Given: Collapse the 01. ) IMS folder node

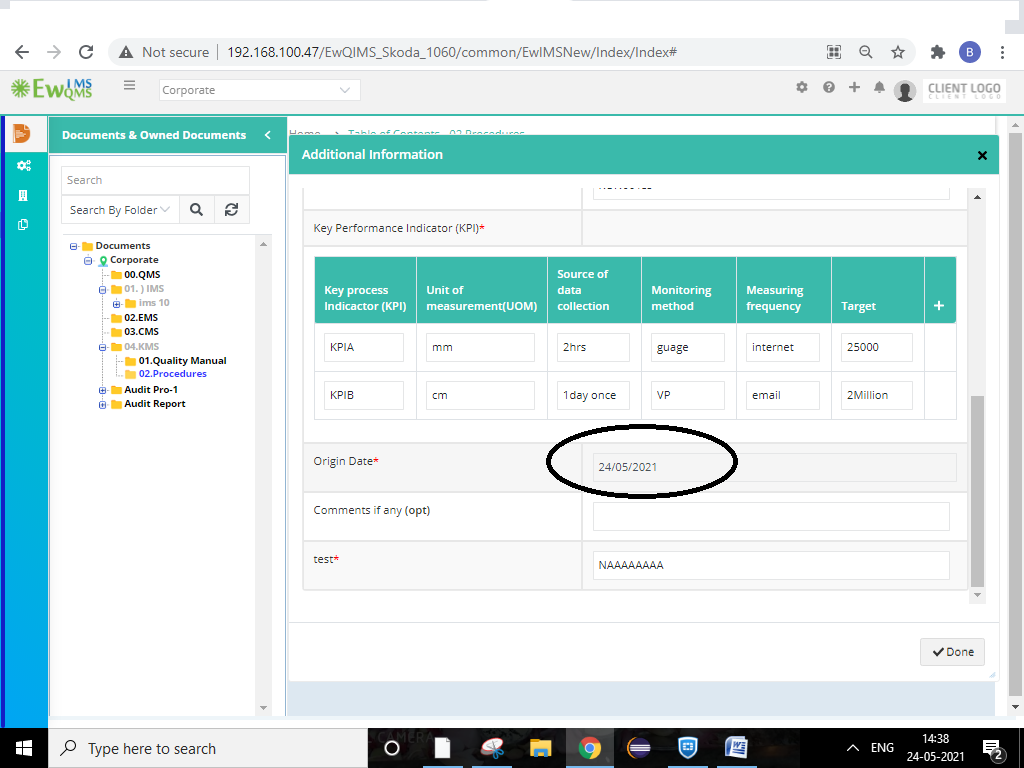Looking at the screenshot, I should (103, 289).
